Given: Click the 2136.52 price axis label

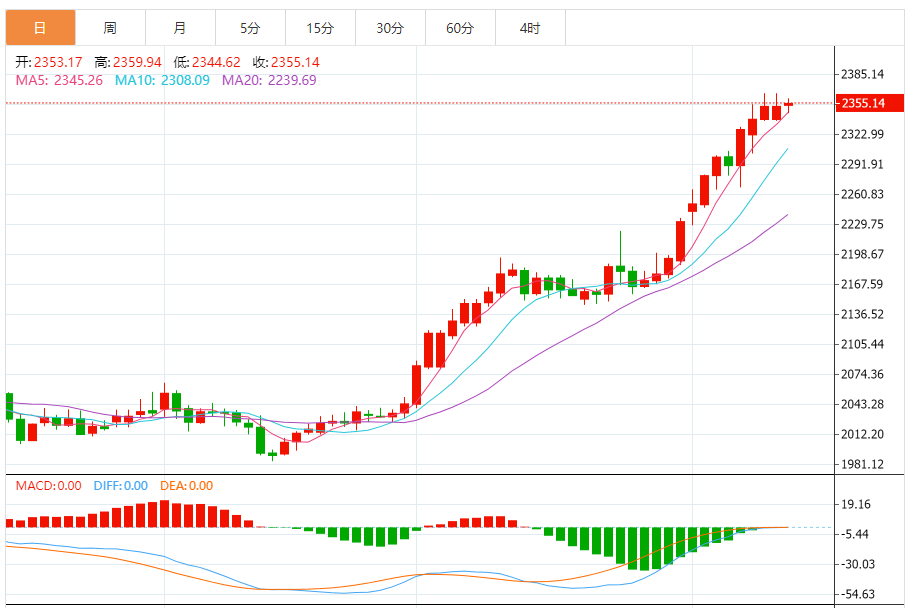Looking at the screenshot, I should 863,314.
